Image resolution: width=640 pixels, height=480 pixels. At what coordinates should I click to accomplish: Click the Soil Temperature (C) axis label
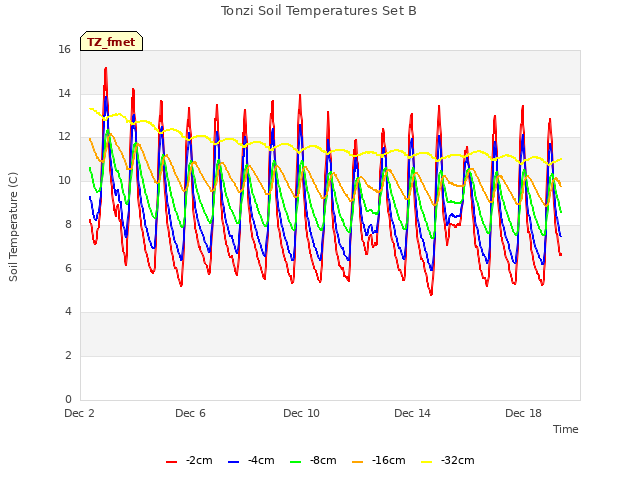pos(13,227)
